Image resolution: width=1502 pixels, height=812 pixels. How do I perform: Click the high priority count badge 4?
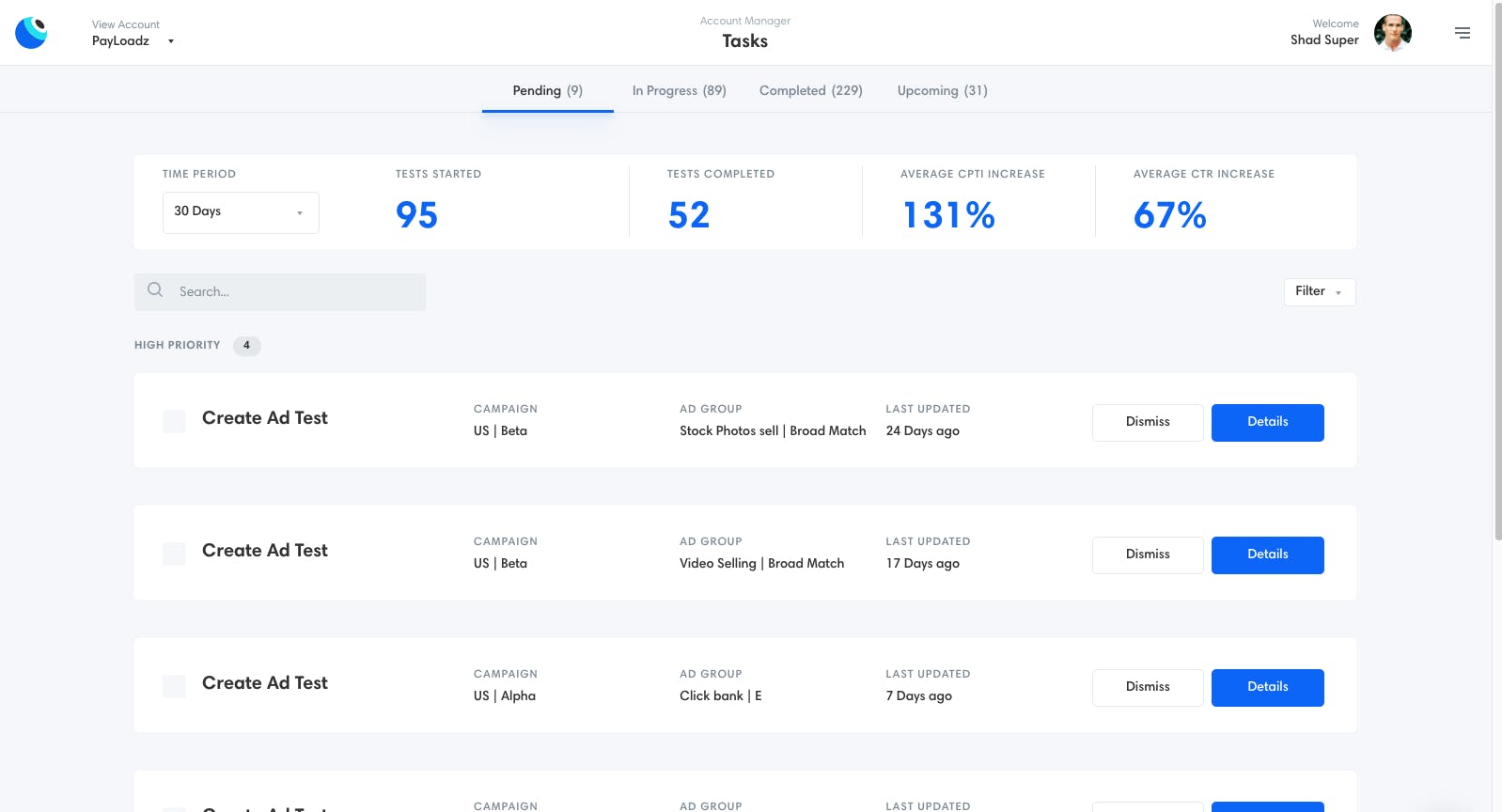[247, 346]
